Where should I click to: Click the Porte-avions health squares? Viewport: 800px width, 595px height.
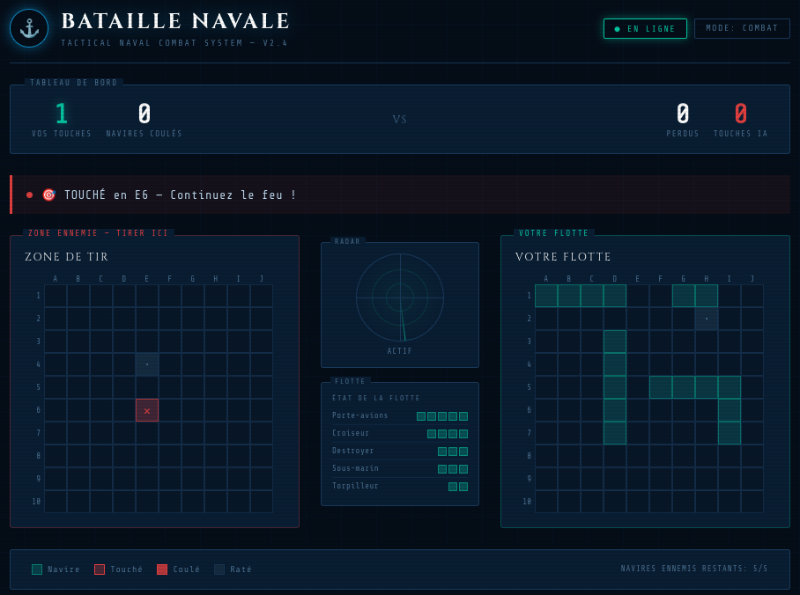[x=442, y=416]
